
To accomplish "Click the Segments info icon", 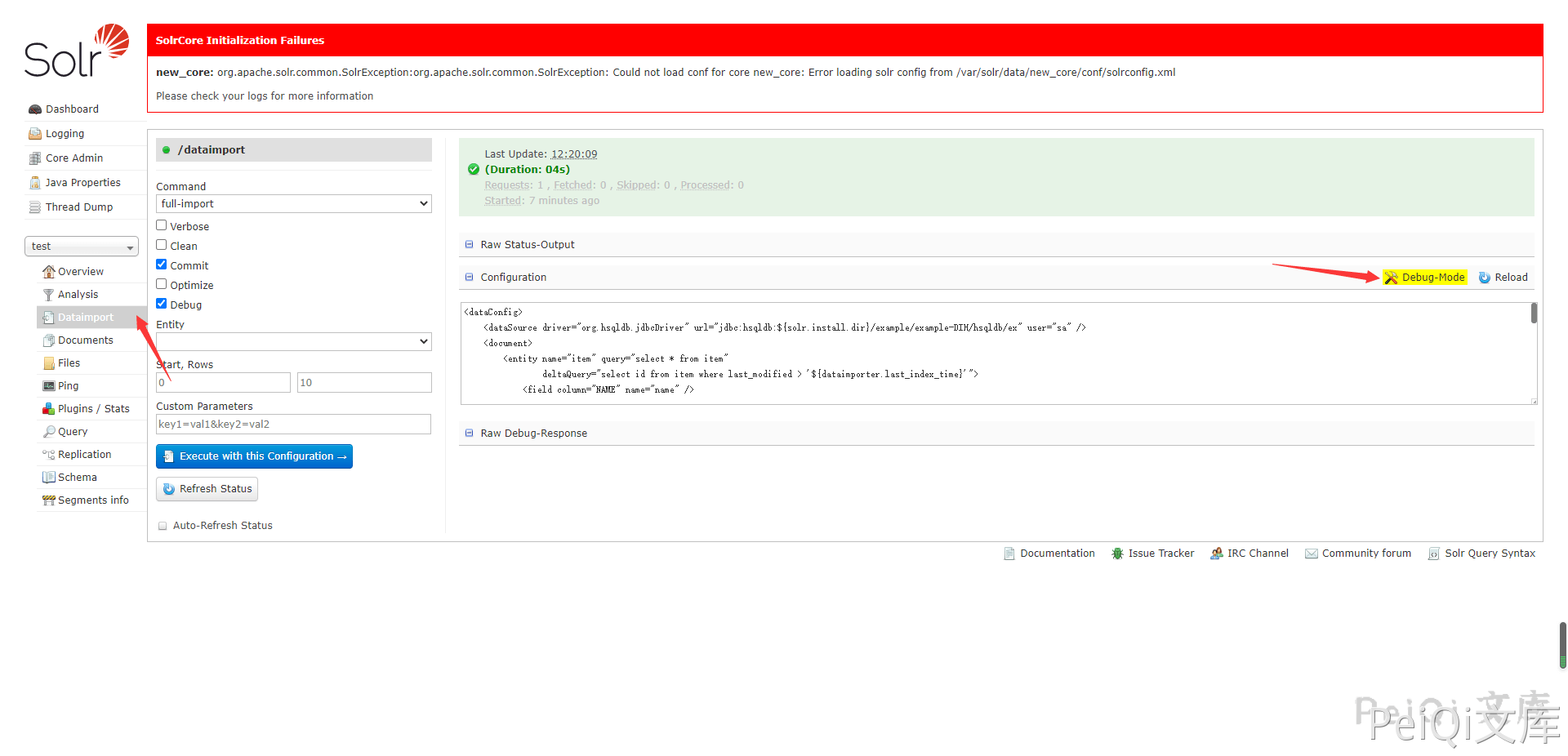I will coord(49,500).
